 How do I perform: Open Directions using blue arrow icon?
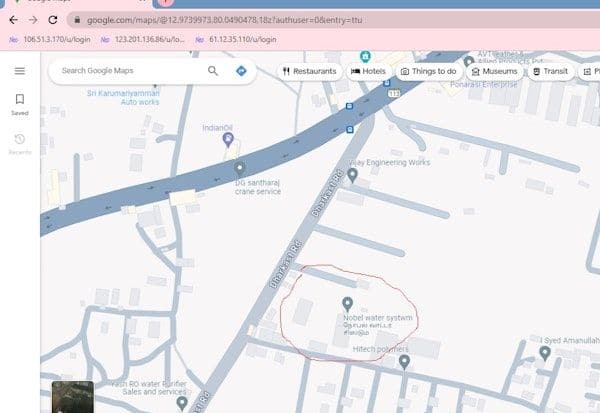[241, 71]
